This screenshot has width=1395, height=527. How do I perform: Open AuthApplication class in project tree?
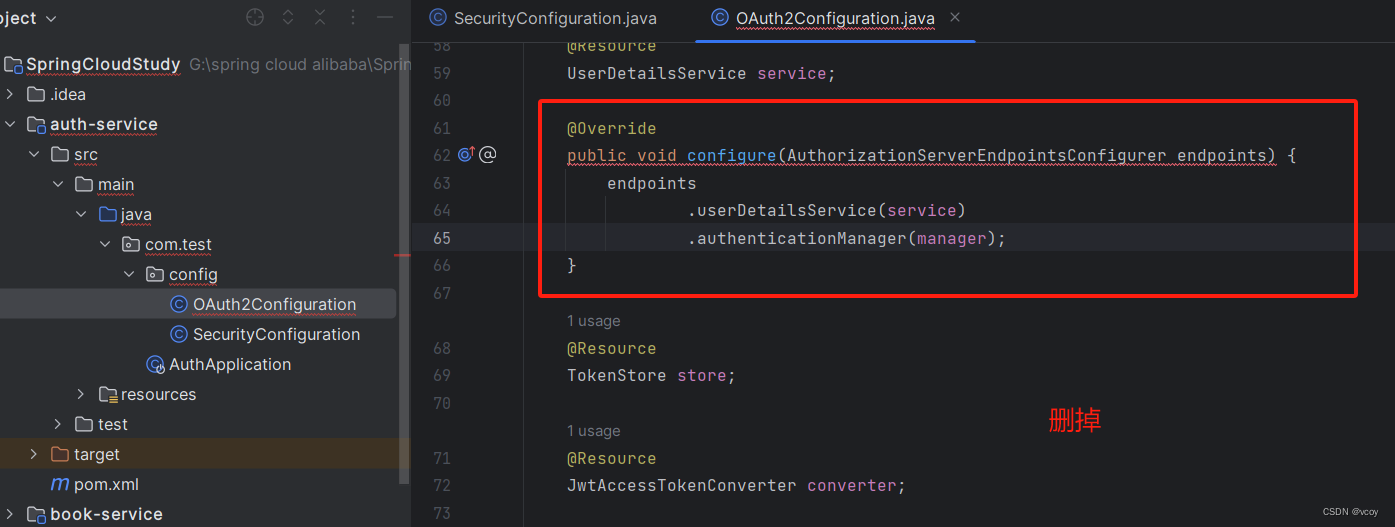pos(229,364)
